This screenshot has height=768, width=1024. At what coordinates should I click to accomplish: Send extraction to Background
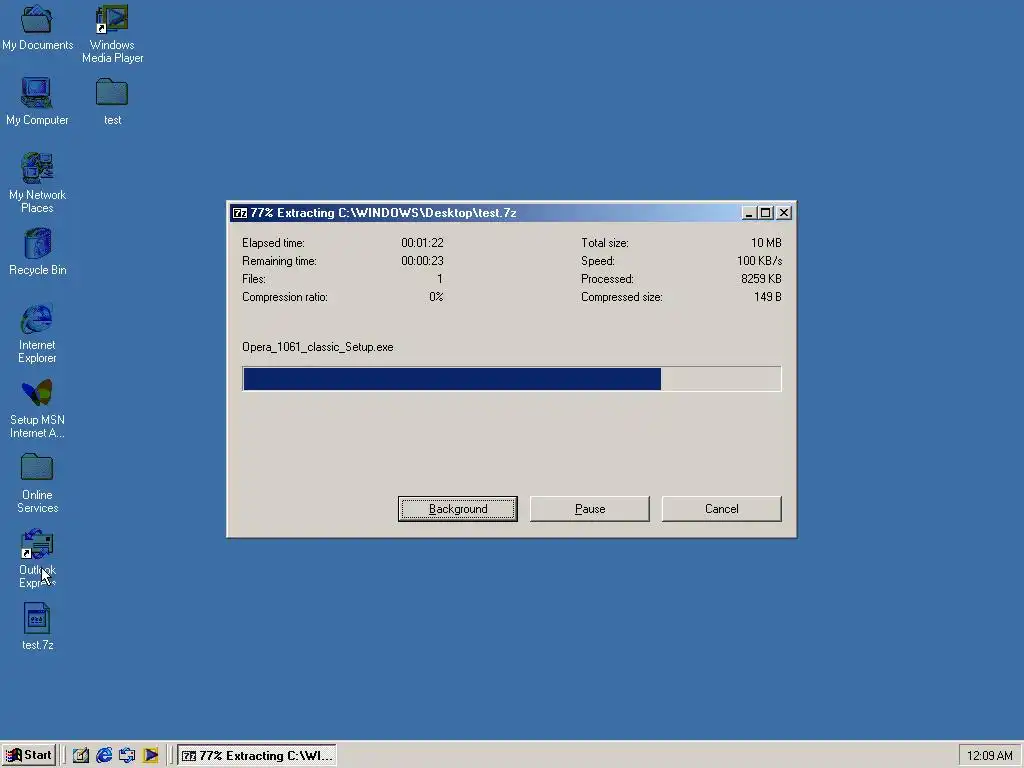tap(458, 509)
